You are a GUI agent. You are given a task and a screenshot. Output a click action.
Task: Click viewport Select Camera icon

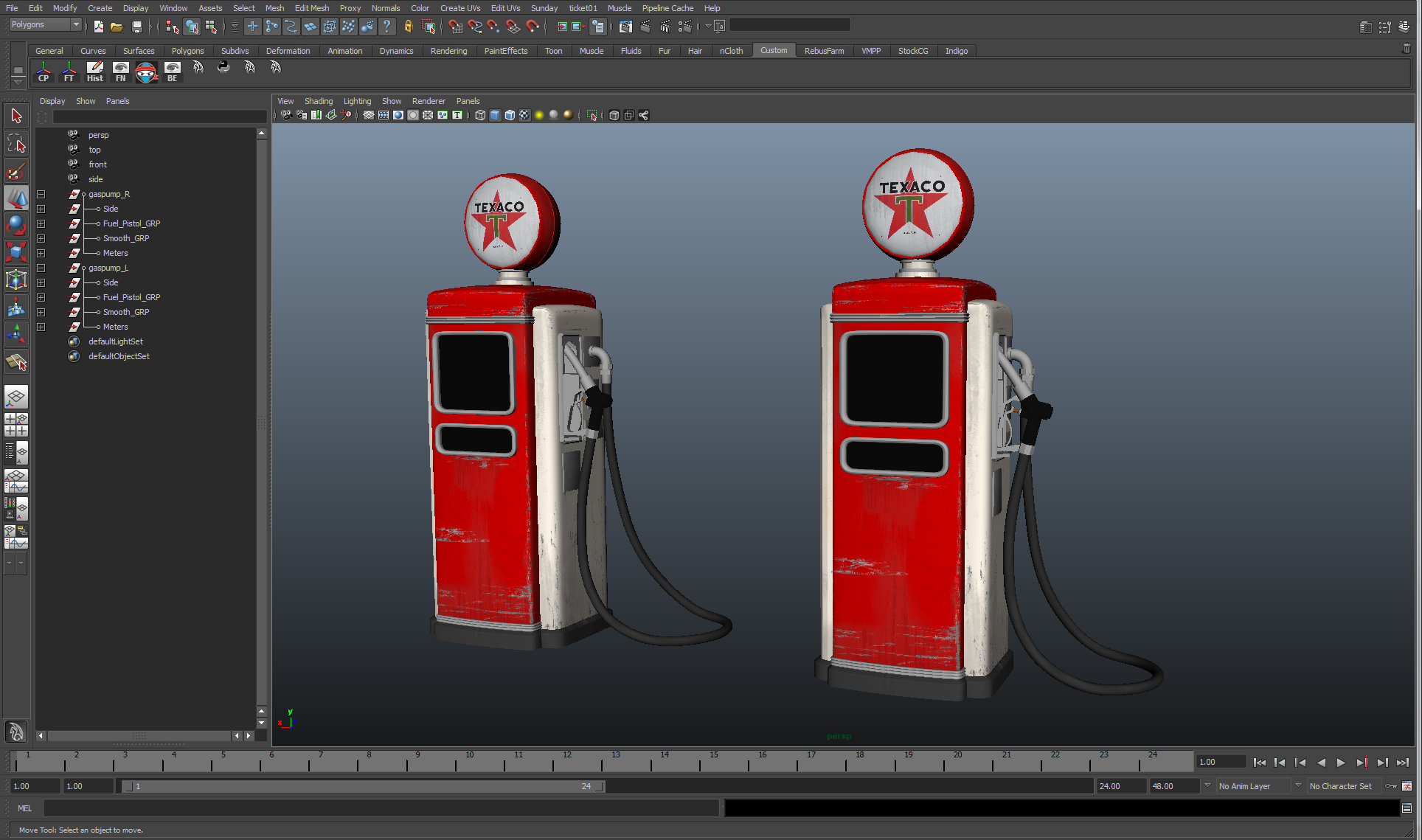pos(287,115)
